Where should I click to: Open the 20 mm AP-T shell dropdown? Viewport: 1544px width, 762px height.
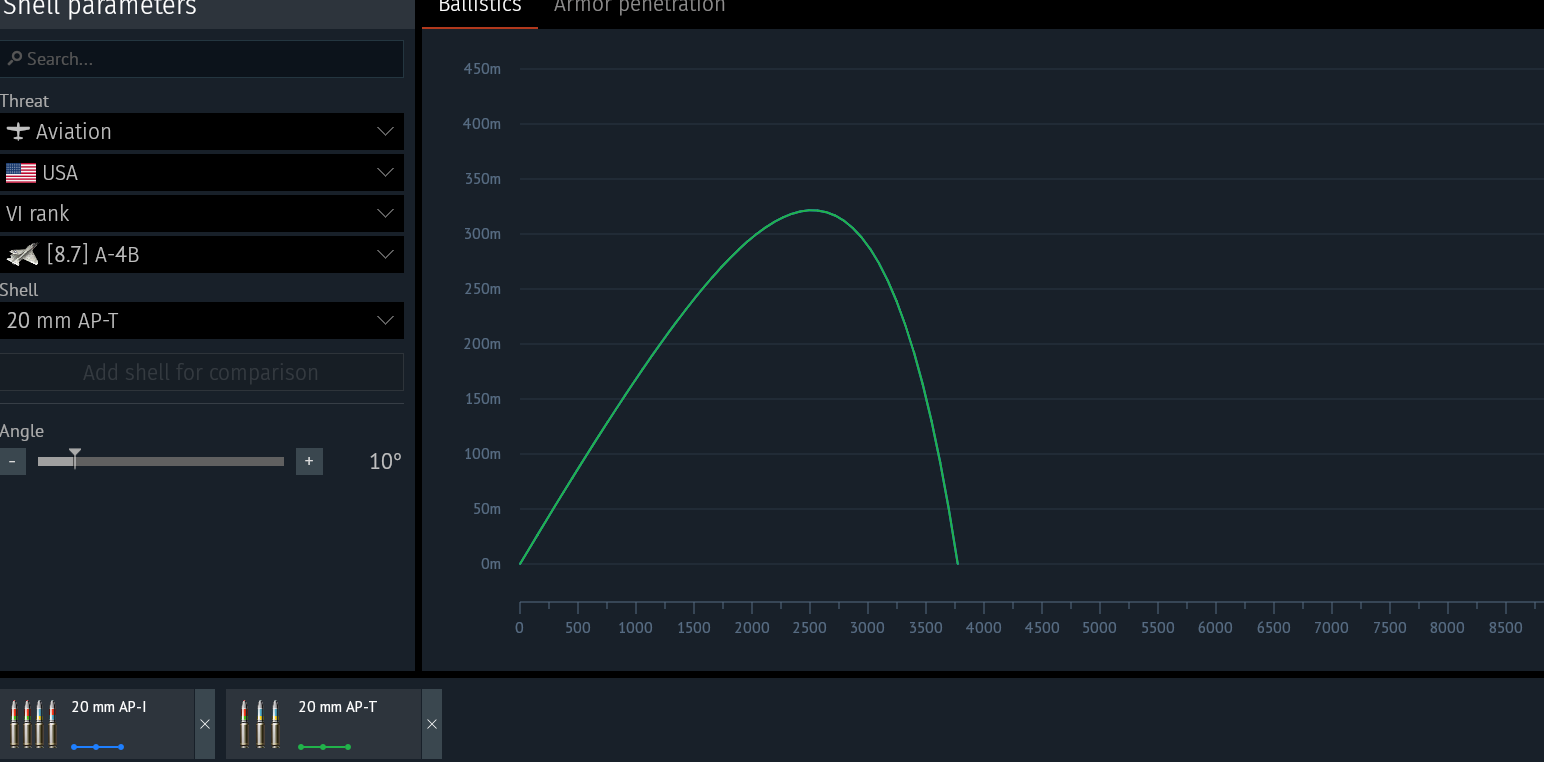(385, 321)
